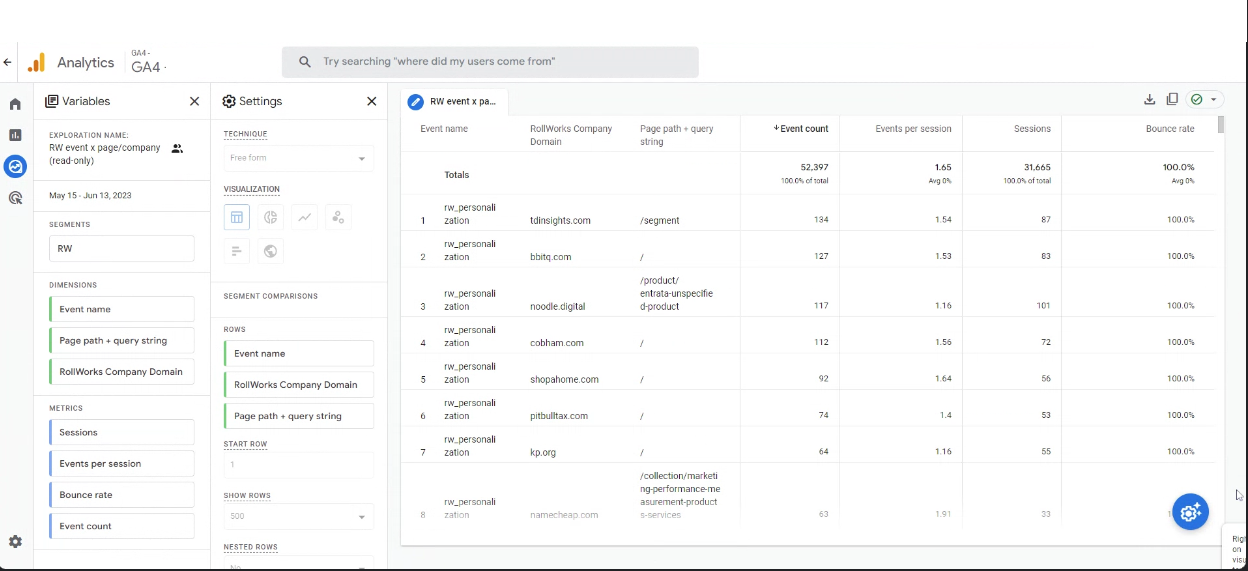Select the table visualization icon

point(237,217)
